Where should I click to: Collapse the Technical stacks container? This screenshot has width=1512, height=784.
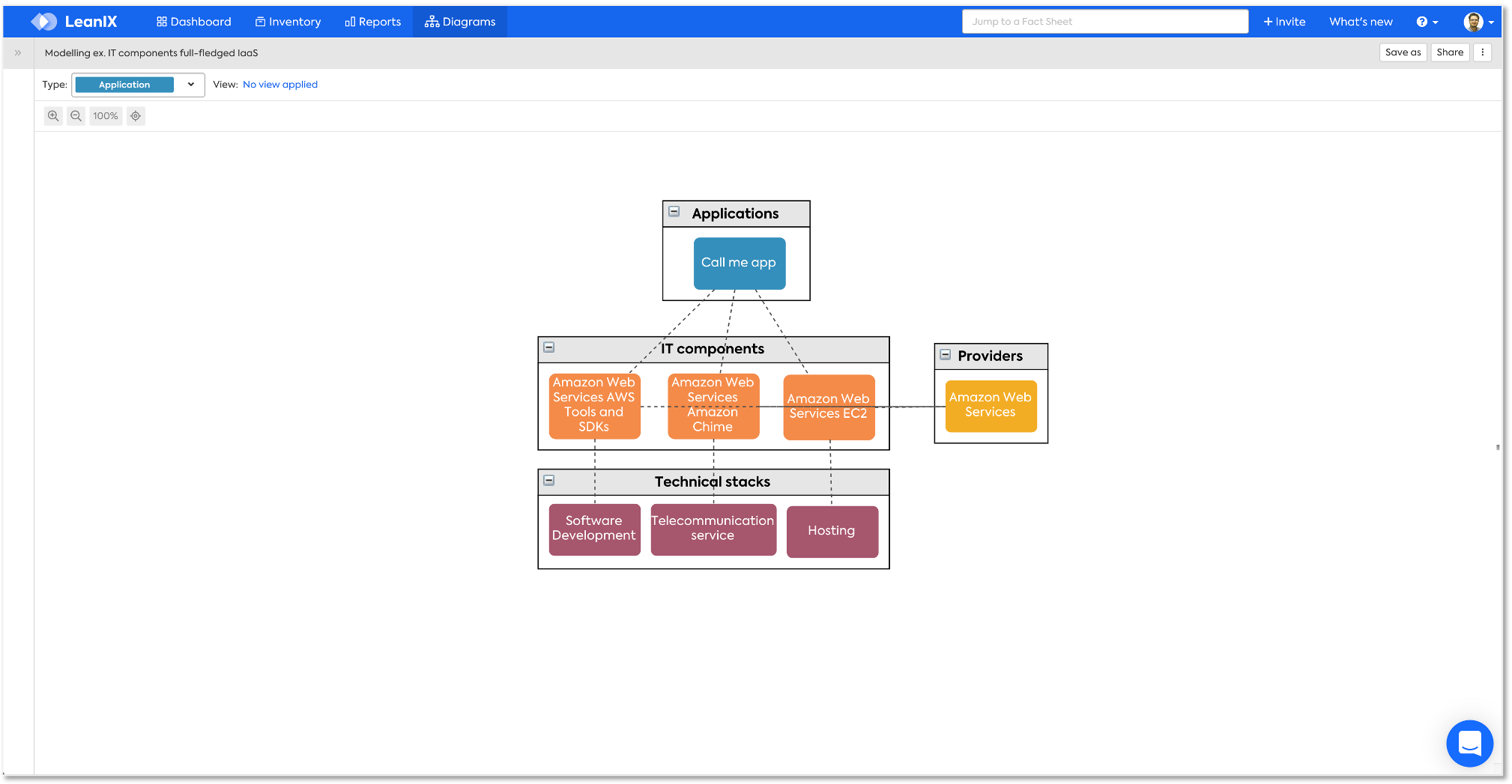click(549, 481)
